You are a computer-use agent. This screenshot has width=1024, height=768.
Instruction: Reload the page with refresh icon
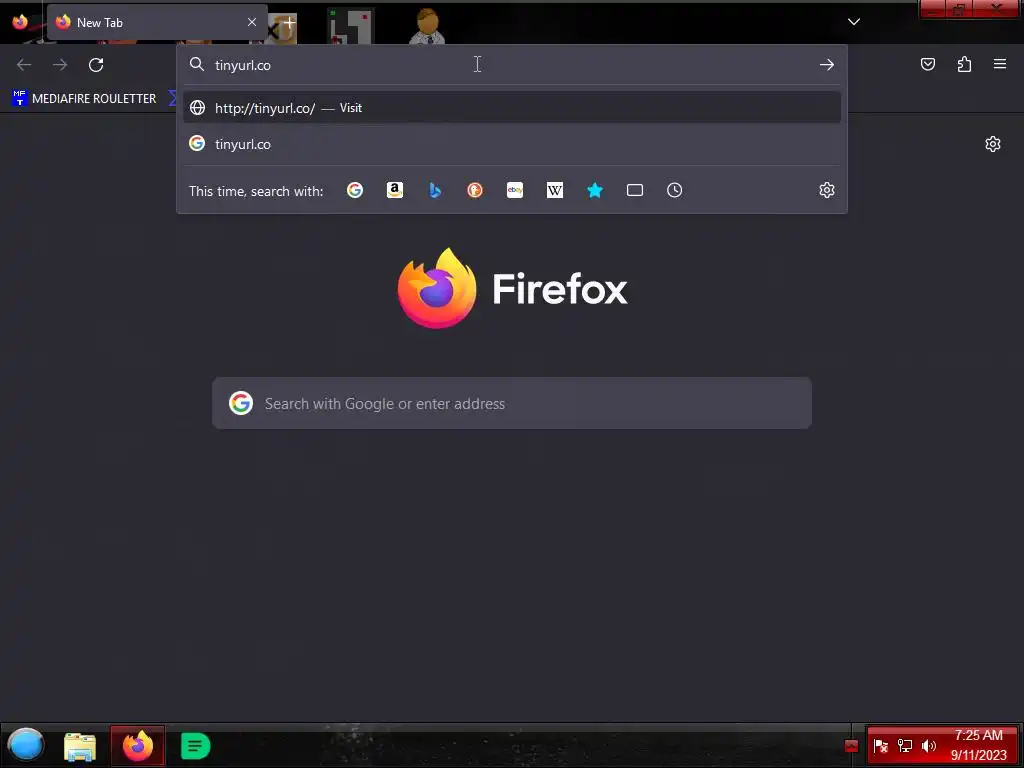(x=96, y=65)
